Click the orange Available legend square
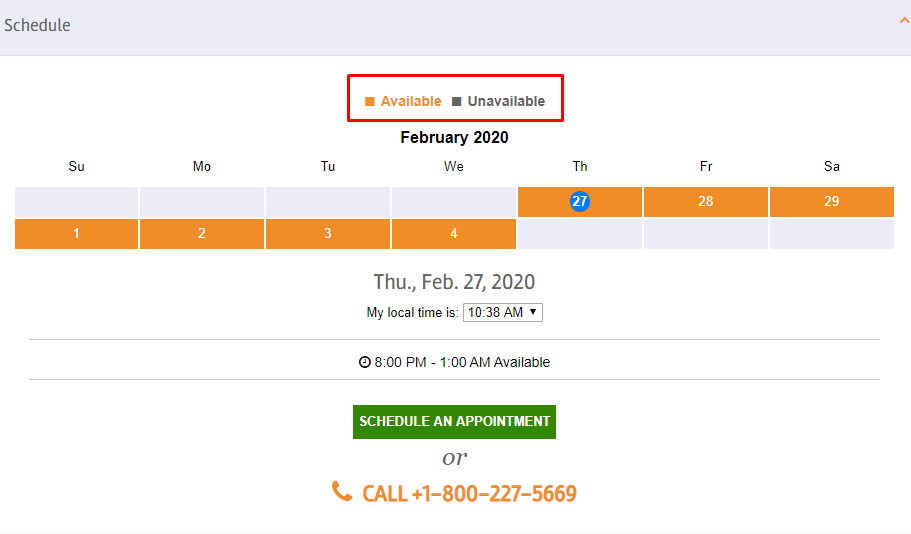This screenshot has height=534, width=911. [x=370, y=102]
